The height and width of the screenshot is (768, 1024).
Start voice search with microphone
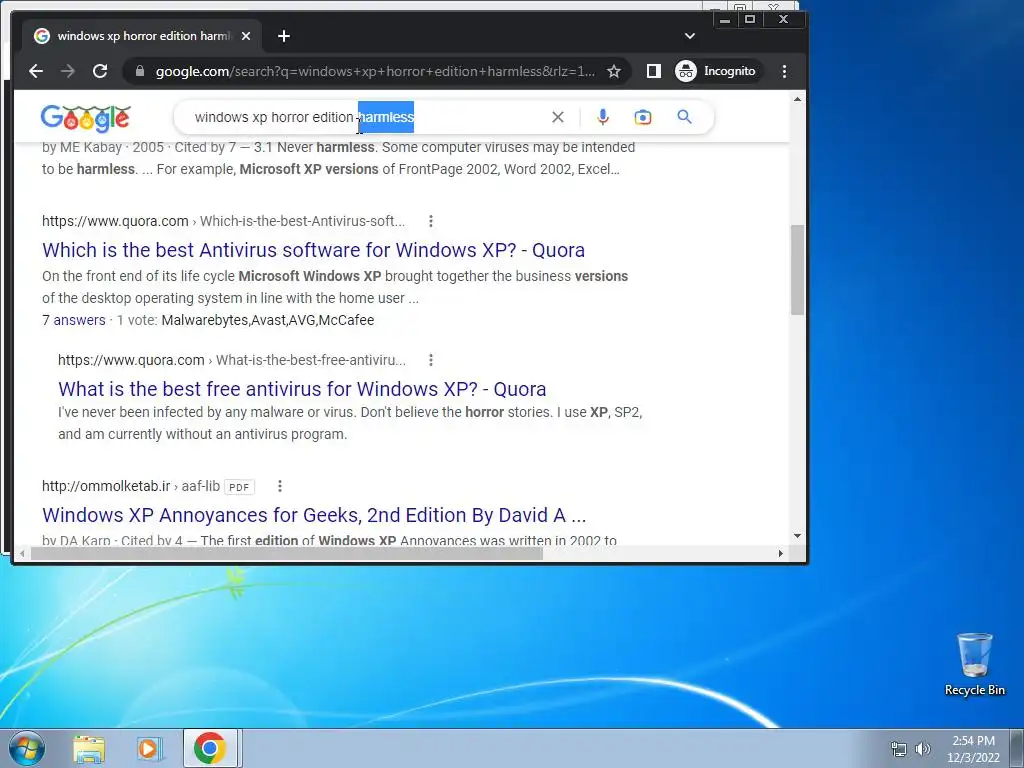[603, 117]
